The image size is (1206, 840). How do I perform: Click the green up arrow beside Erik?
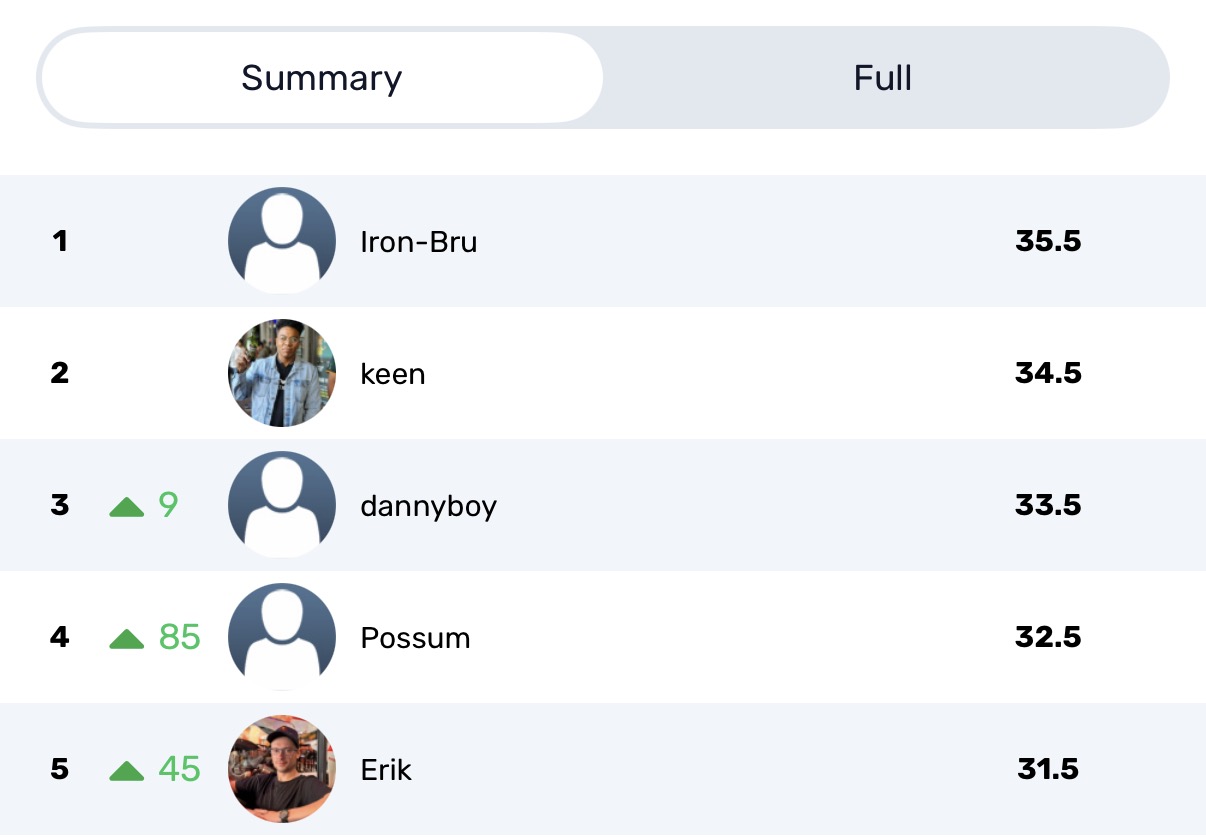127,771
